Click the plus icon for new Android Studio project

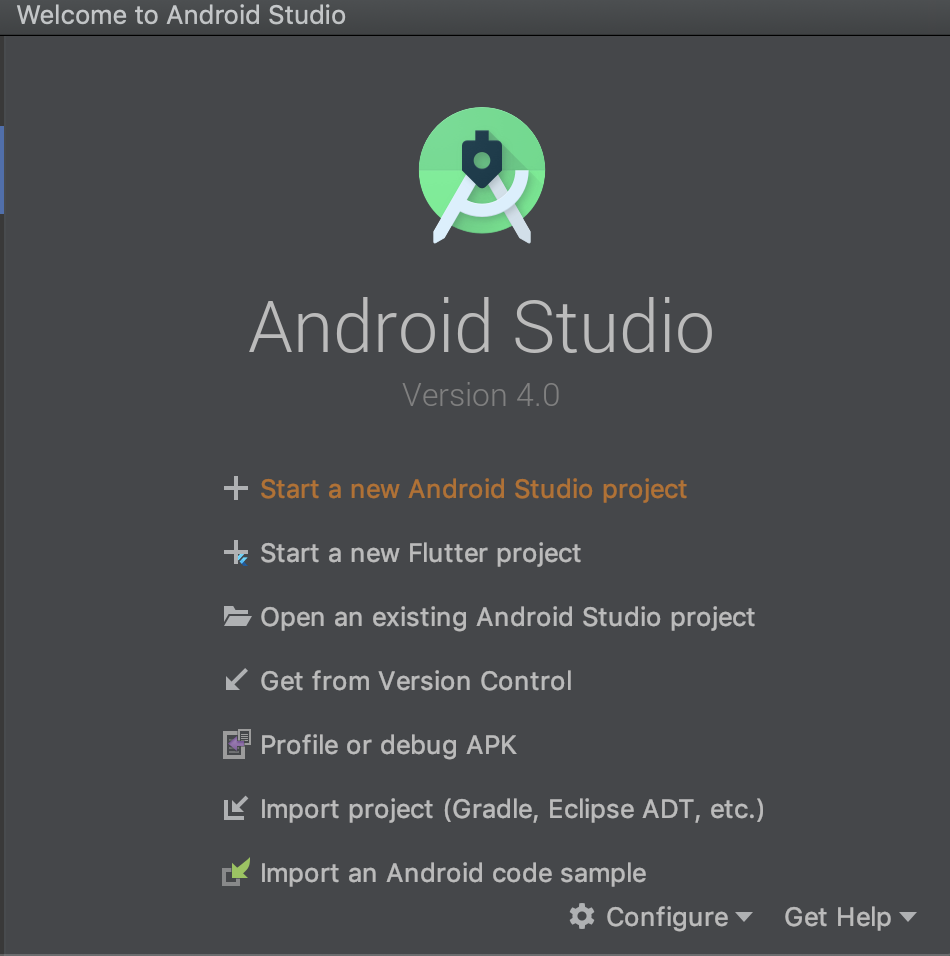pyautogui.click(x=235, y=489)
